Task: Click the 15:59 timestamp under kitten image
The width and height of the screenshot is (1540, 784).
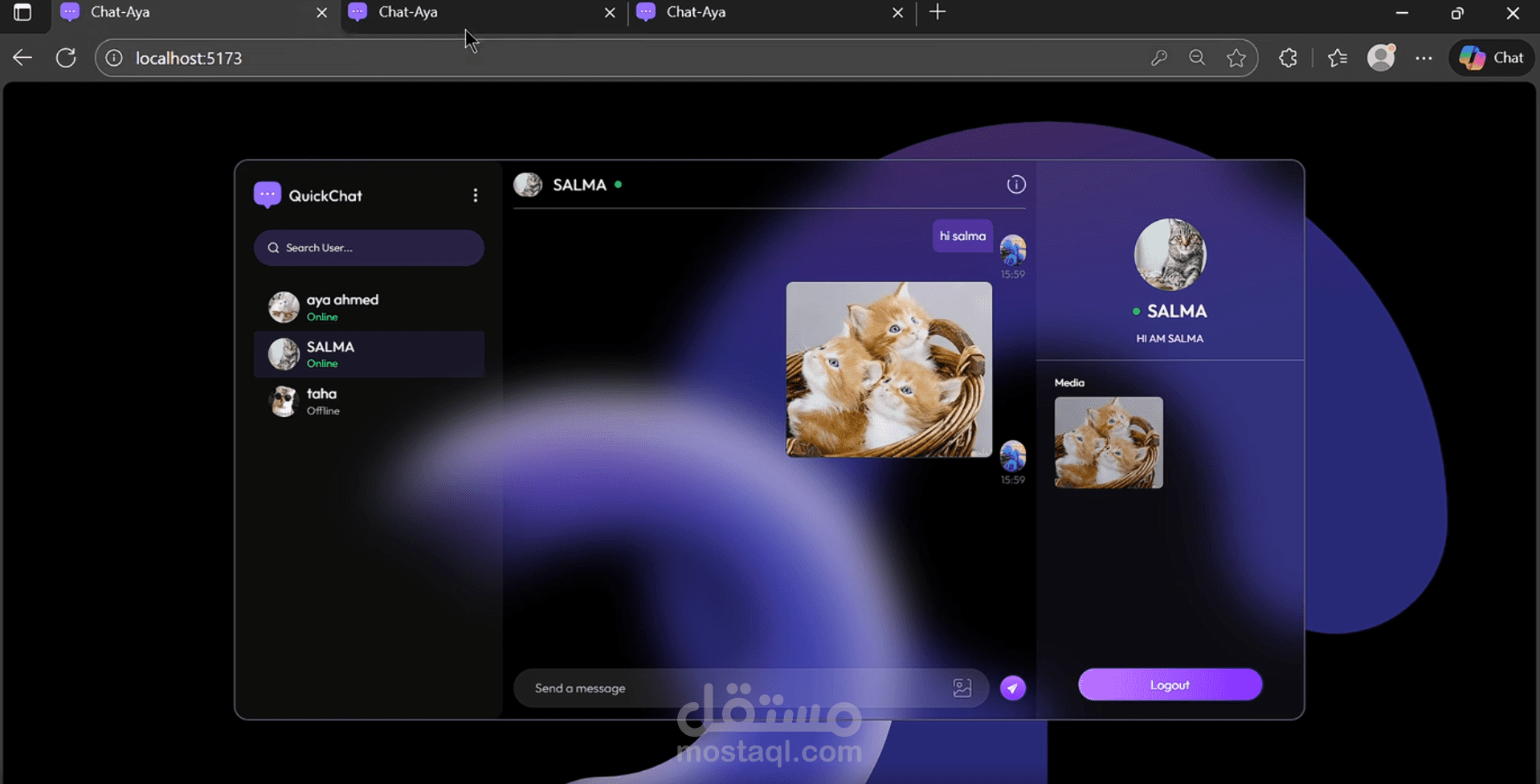Action: (1013, 480)
